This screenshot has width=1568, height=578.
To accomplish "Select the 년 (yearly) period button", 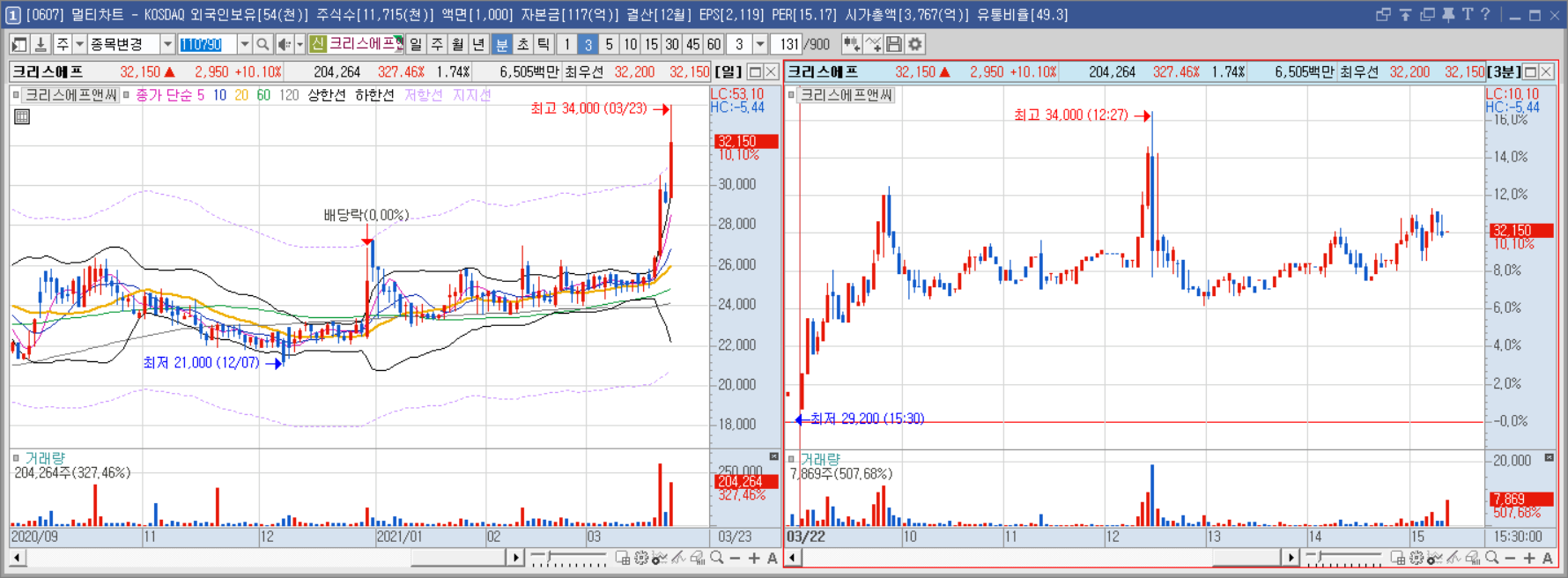I will (x=479, y=44).
